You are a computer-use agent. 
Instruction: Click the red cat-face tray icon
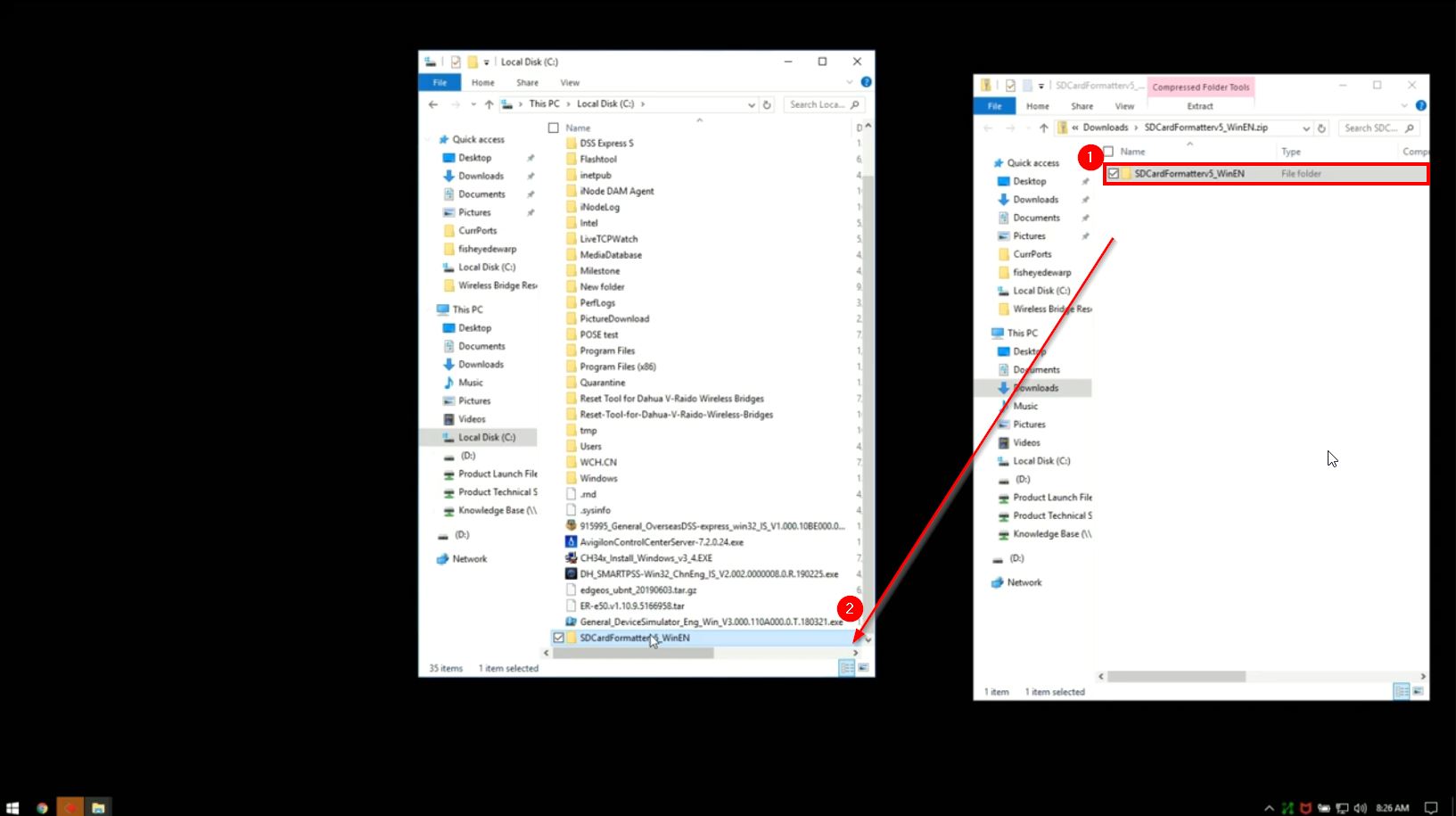1306,808
